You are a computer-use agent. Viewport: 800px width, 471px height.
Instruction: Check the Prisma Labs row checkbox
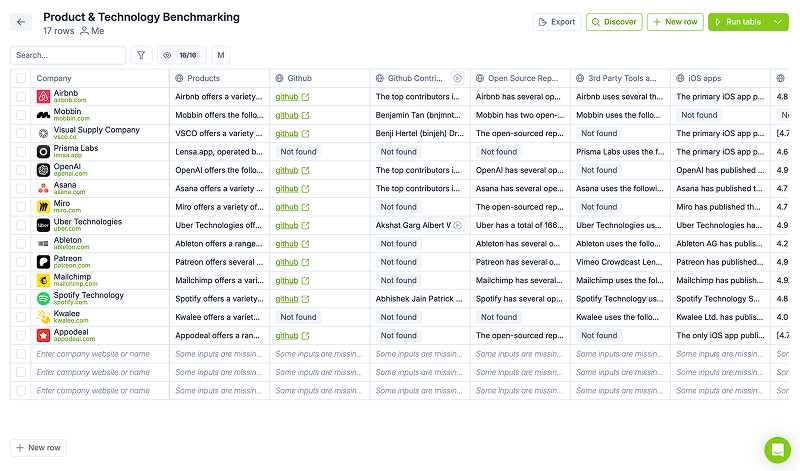tap(21, 152)
